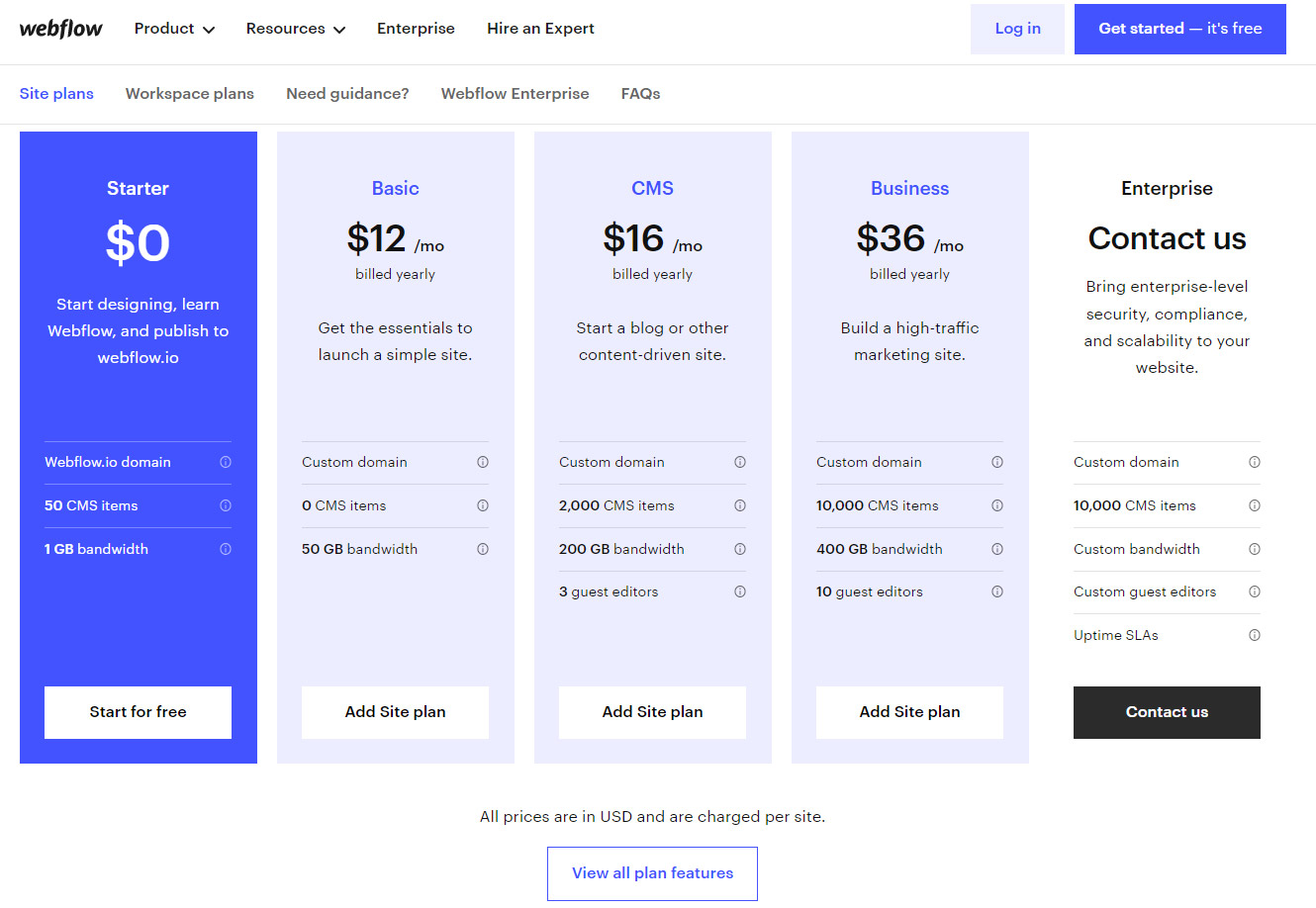Click Start for free button
Viewport: 1316px width, 908px height.
point(138,712)
